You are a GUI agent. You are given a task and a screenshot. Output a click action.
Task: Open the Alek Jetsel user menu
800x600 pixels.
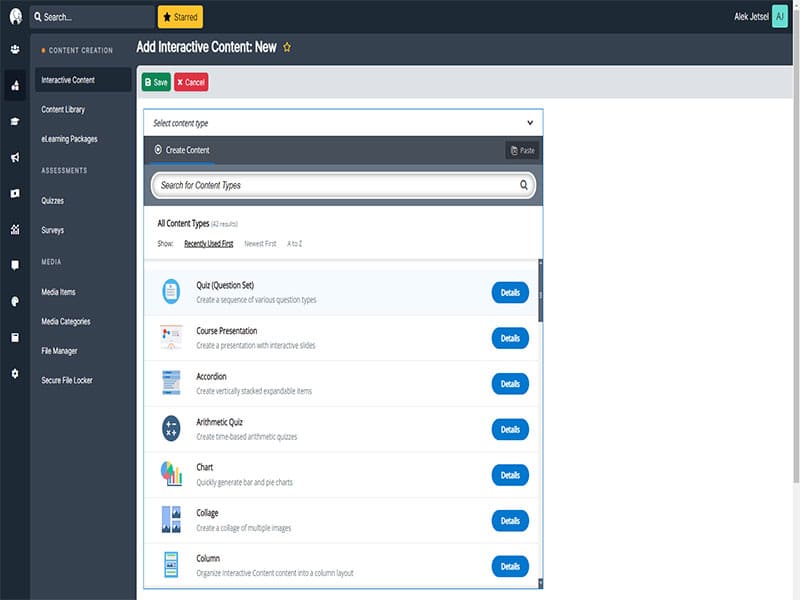coord(760,16)
